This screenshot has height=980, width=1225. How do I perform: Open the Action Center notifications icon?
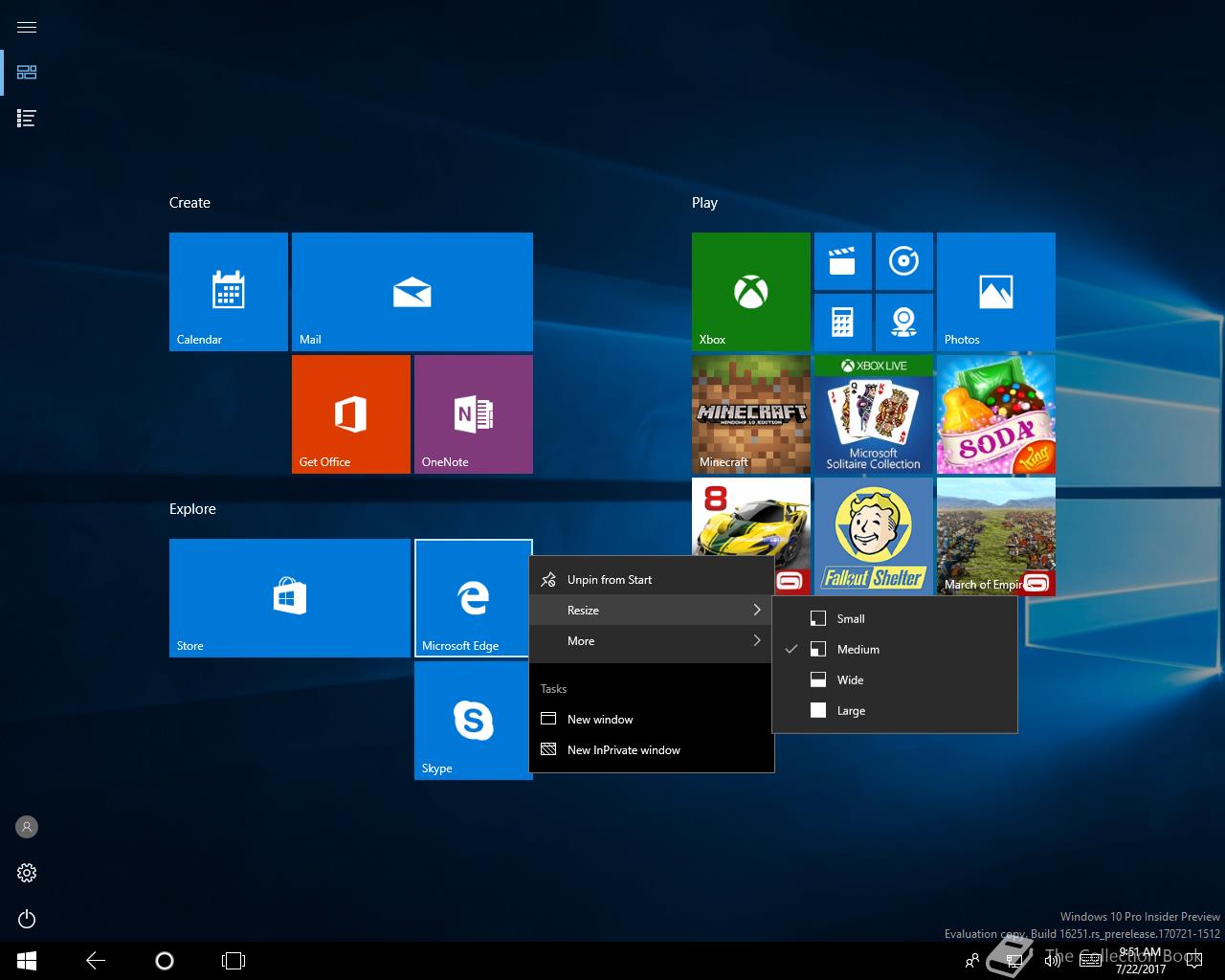click(1193, 961)
